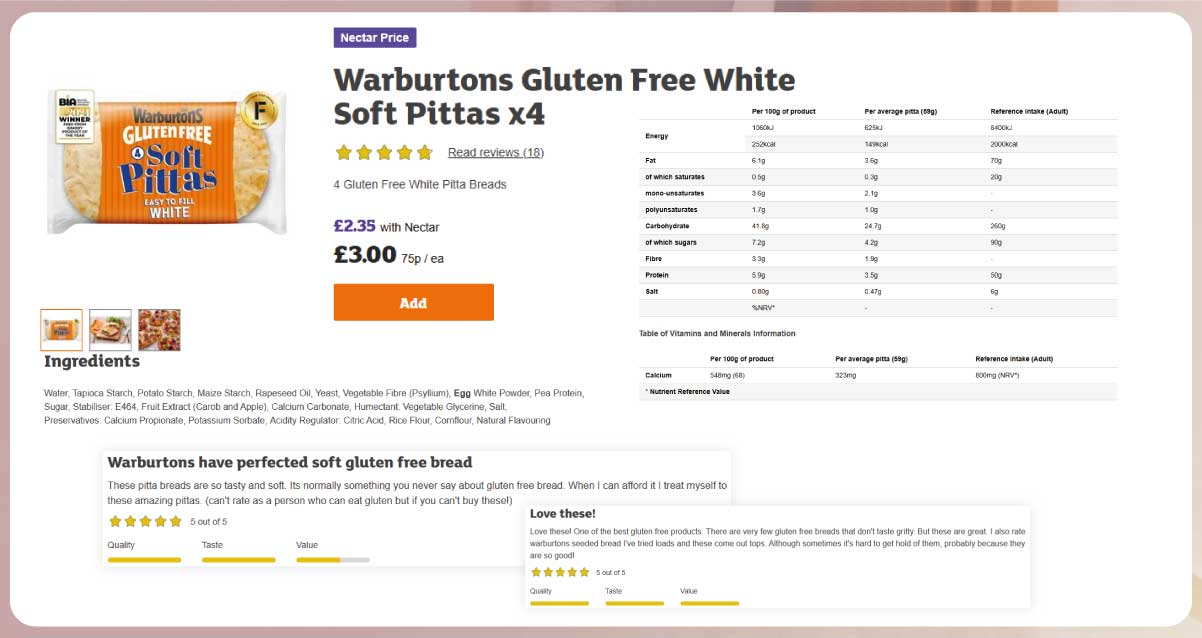Viewport: 1202px width, 638px height.
Task: Open the filled pitta sandwich thumbnail
Action: (x=110, y=329)
